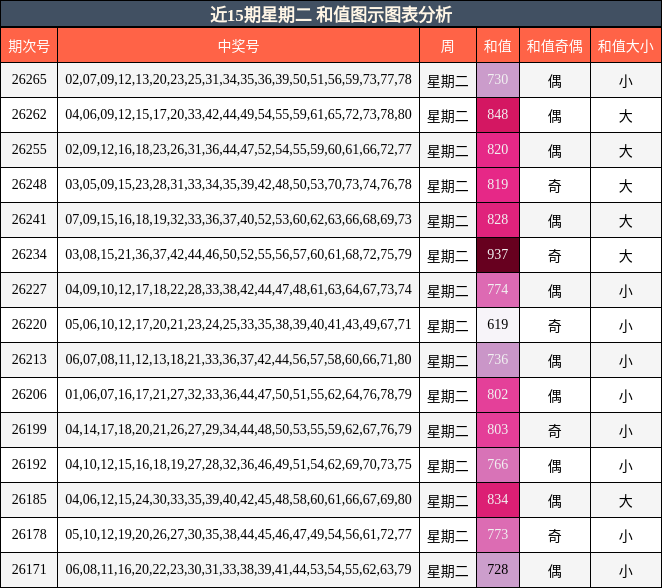The width and height of the screenshot is (662, 588).
Task: Click winning numbers starting 01,06,07,16,17
Action: [x=238, y=395]
